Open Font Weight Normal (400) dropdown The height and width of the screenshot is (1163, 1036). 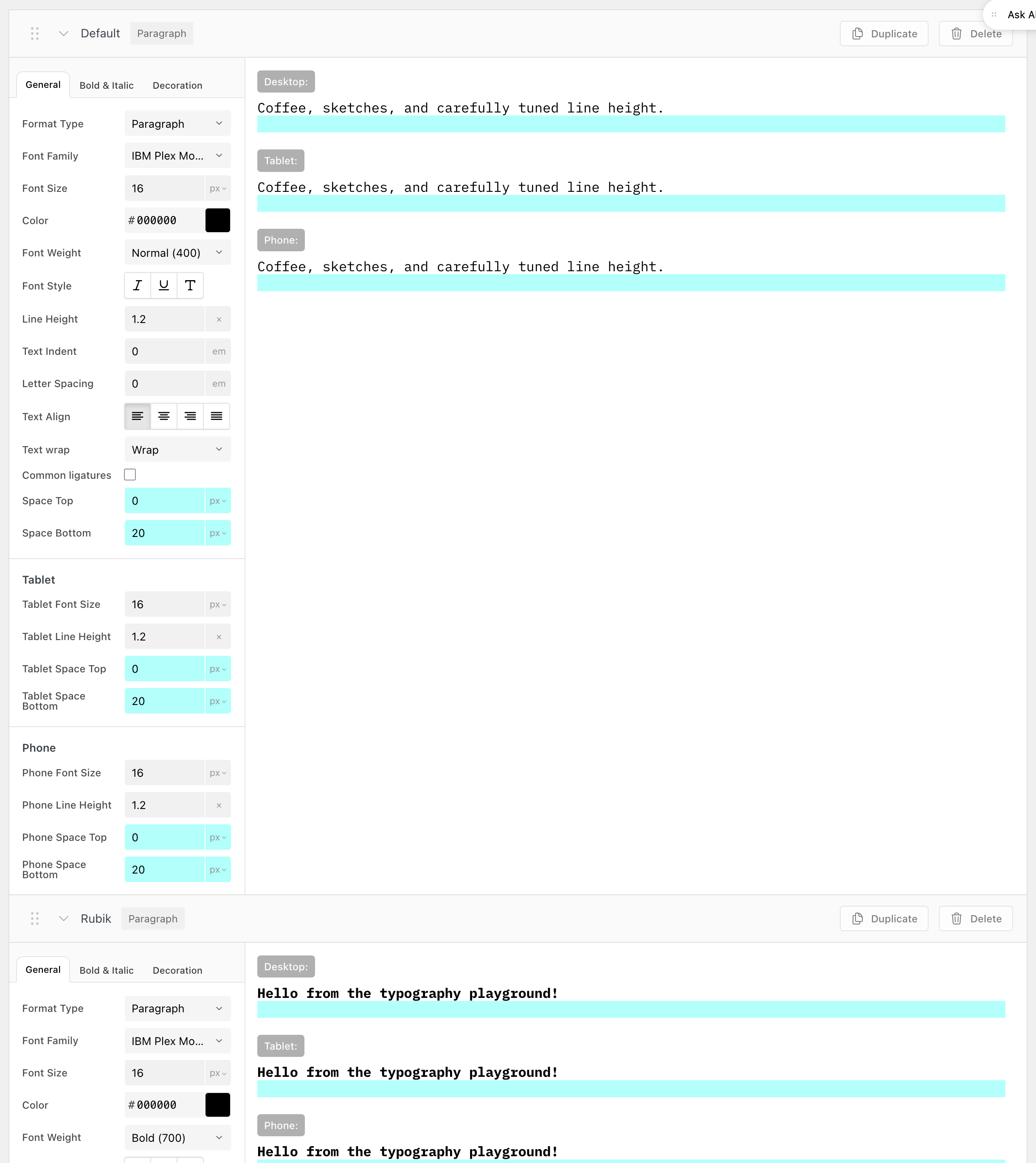(x=177, y=253)
